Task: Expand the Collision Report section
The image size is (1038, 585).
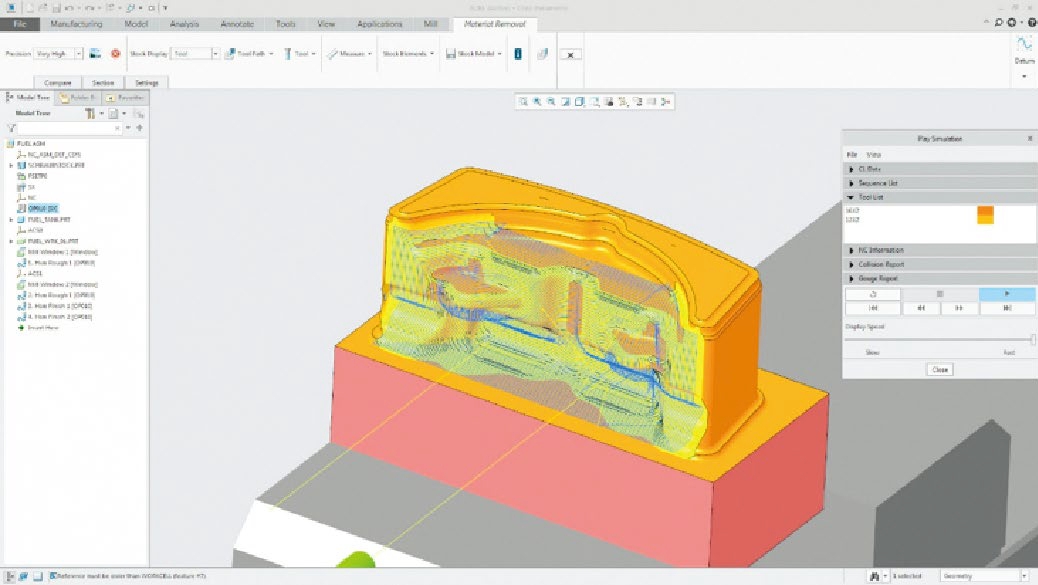Action: 939,264
